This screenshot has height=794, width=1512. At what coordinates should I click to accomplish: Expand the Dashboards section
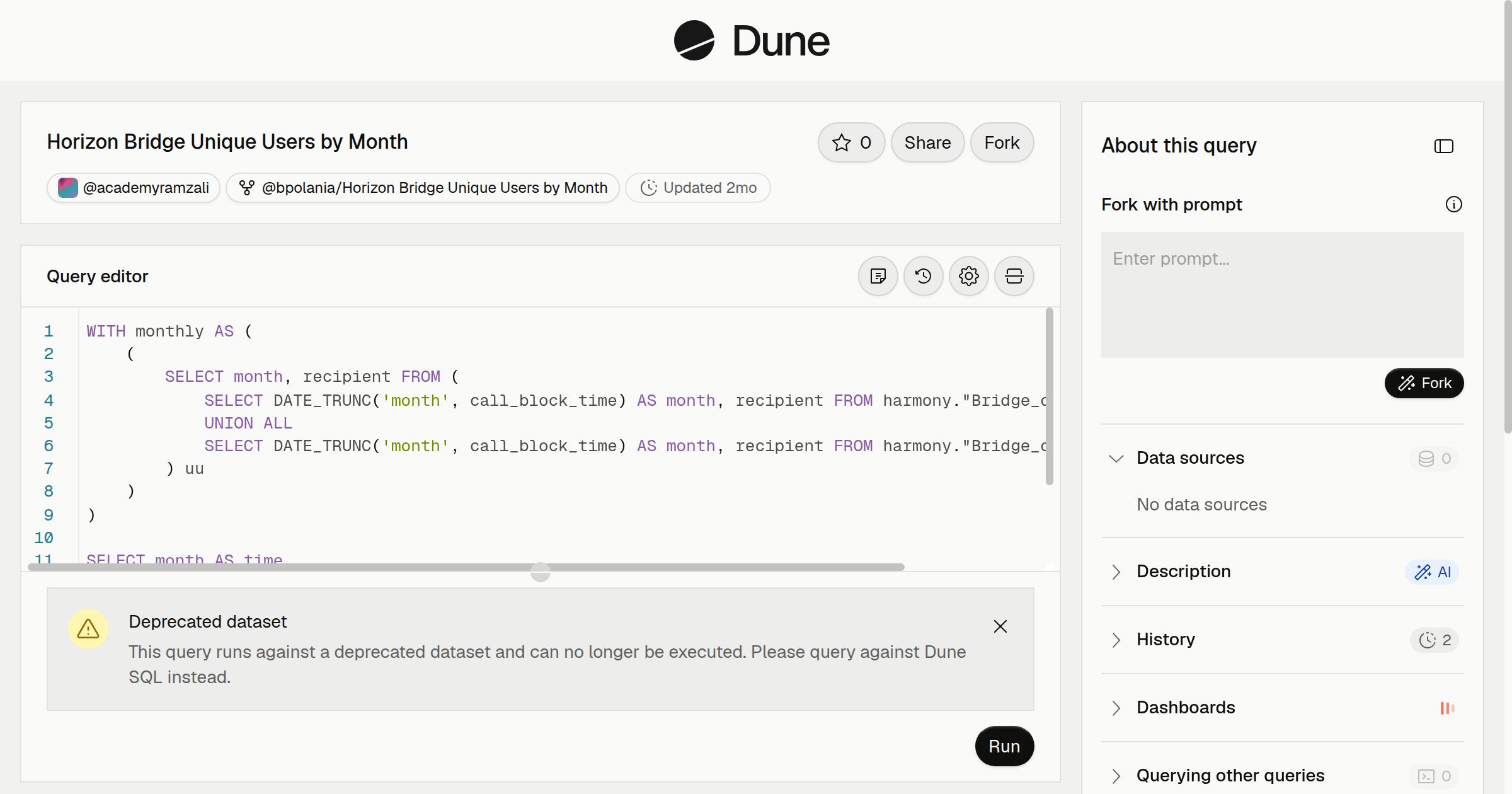pyautogui.click(x=1116, y=708)
